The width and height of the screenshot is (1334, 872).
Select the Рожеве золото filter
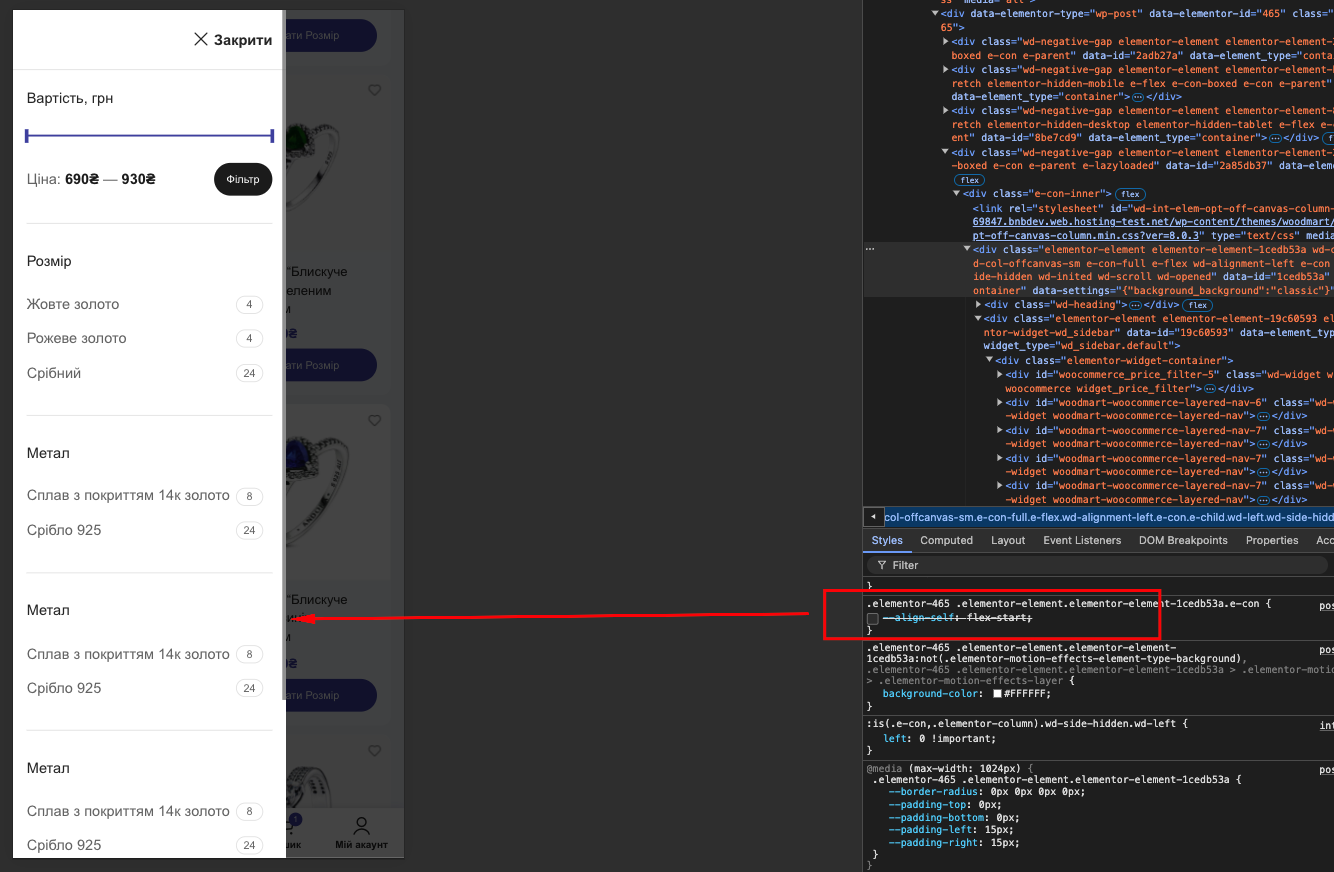(x=77, y=338)
